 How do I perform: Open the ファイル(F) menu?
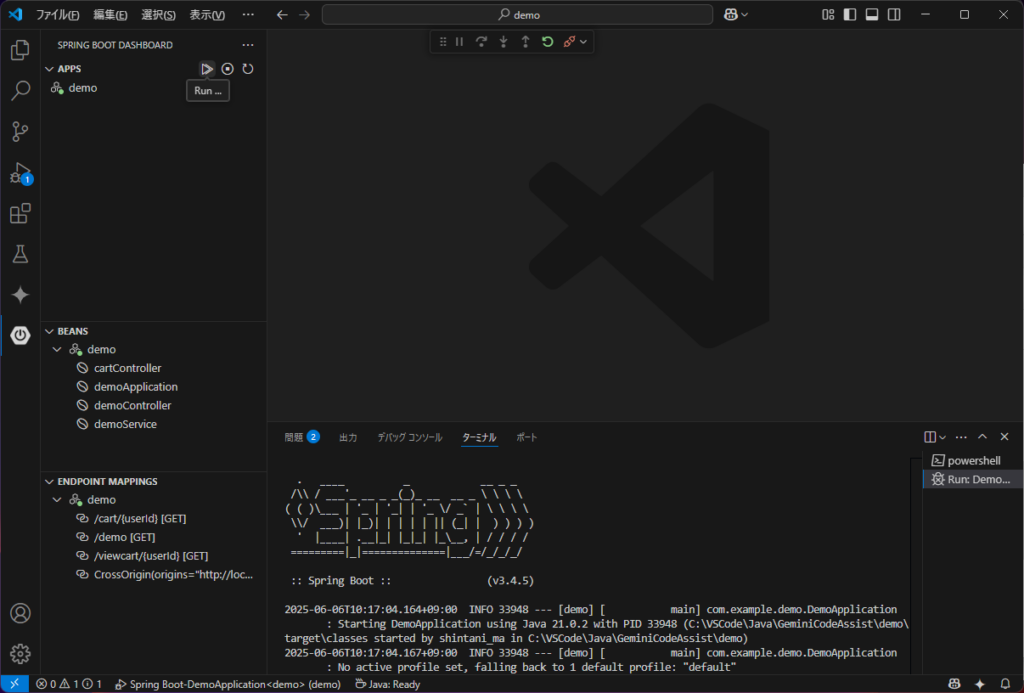pyautogui.click(x=57, y=14)
